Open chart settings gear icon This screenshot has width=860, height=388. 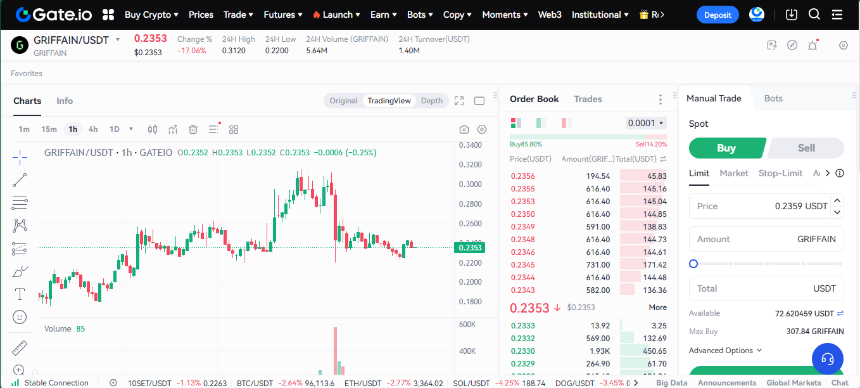(x=482, y=130)
